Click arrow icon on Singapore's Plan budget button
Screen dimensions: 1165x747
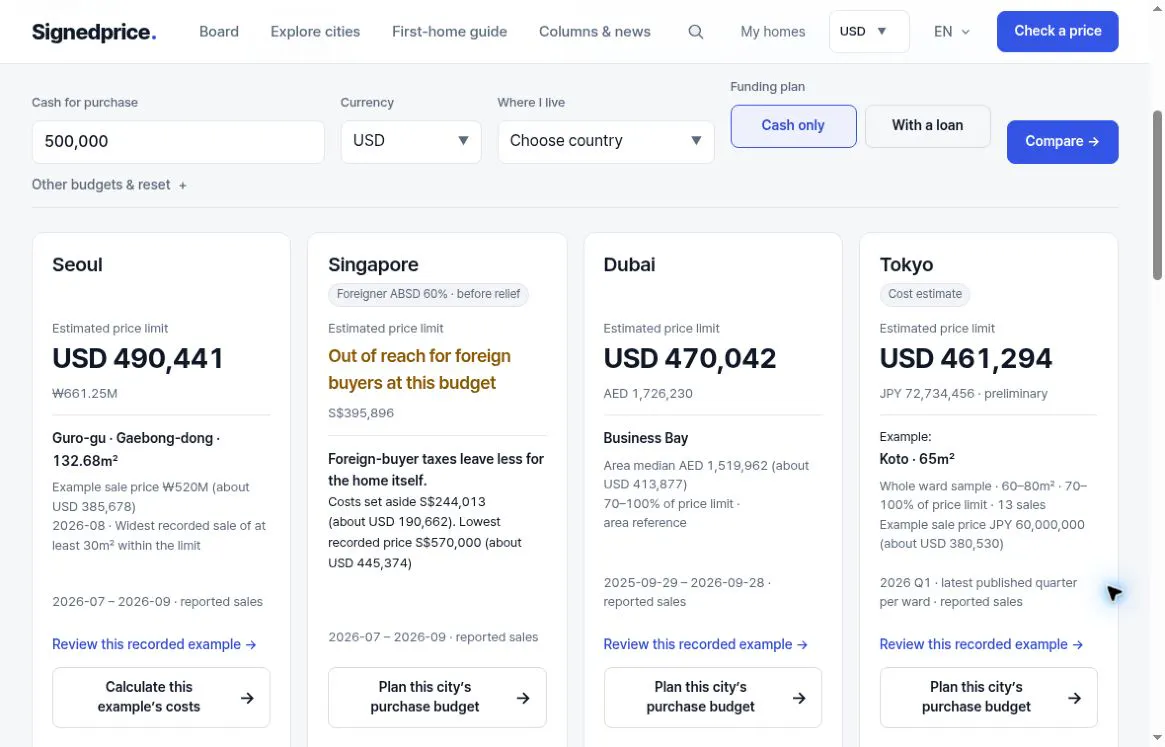point(523,698)
